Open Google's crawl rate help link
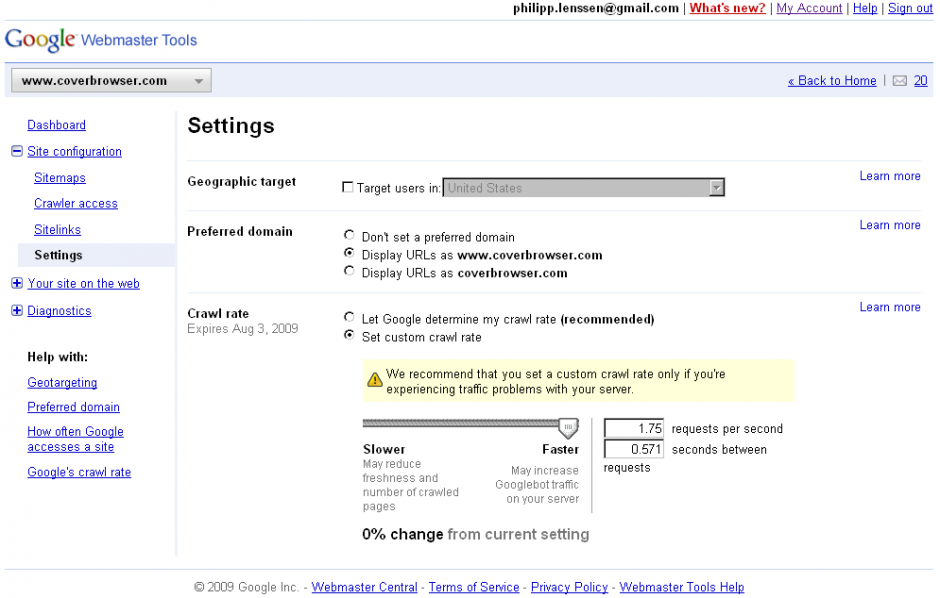Image resolution: width=940 pixels, height=598 pixels. point(79,472)
